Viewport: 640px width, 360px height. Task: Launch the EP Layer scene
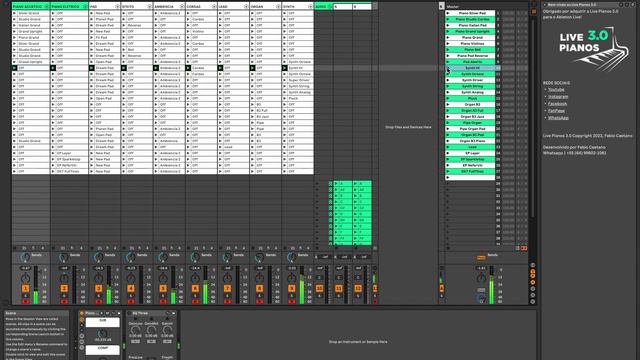(x=448, y=153)
